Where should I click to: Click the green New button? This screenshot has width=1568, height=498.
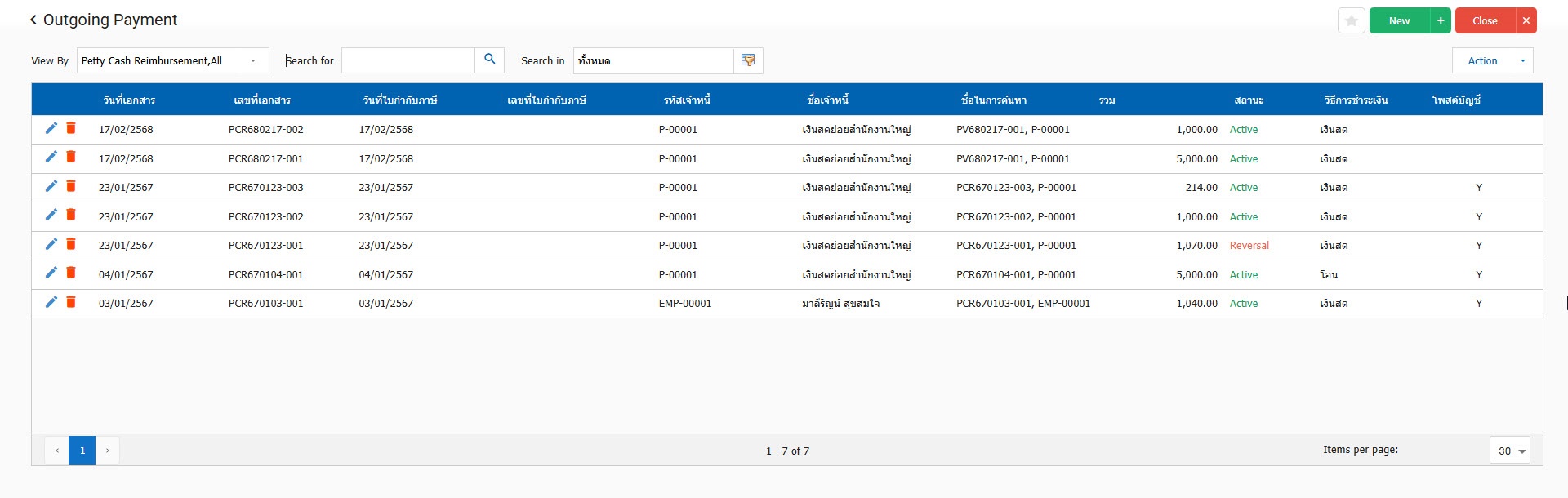[x=1399, y=20]
